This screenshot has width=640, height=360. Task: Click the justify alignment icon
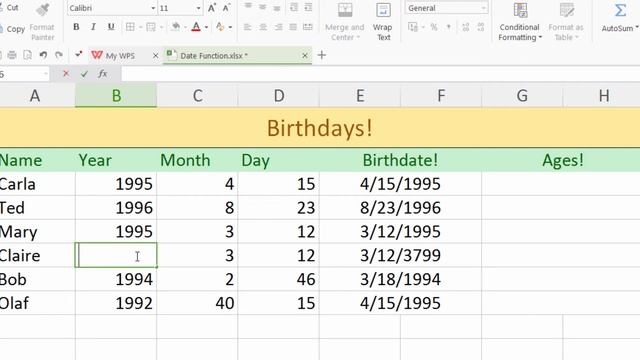293,27
